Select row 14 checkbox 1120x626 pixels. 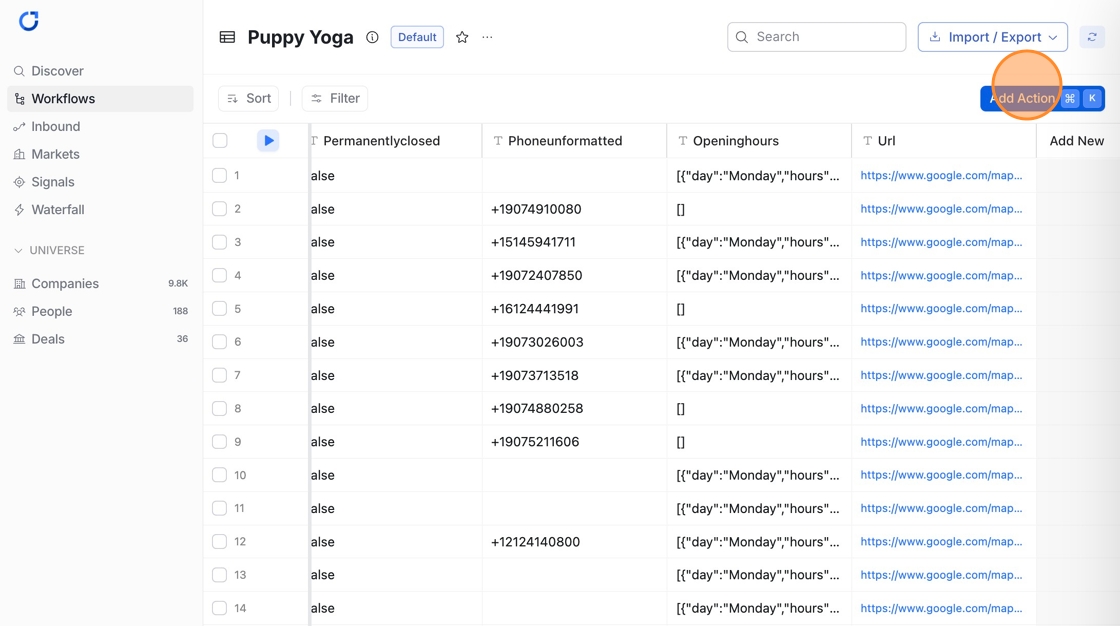coord(219,608)
